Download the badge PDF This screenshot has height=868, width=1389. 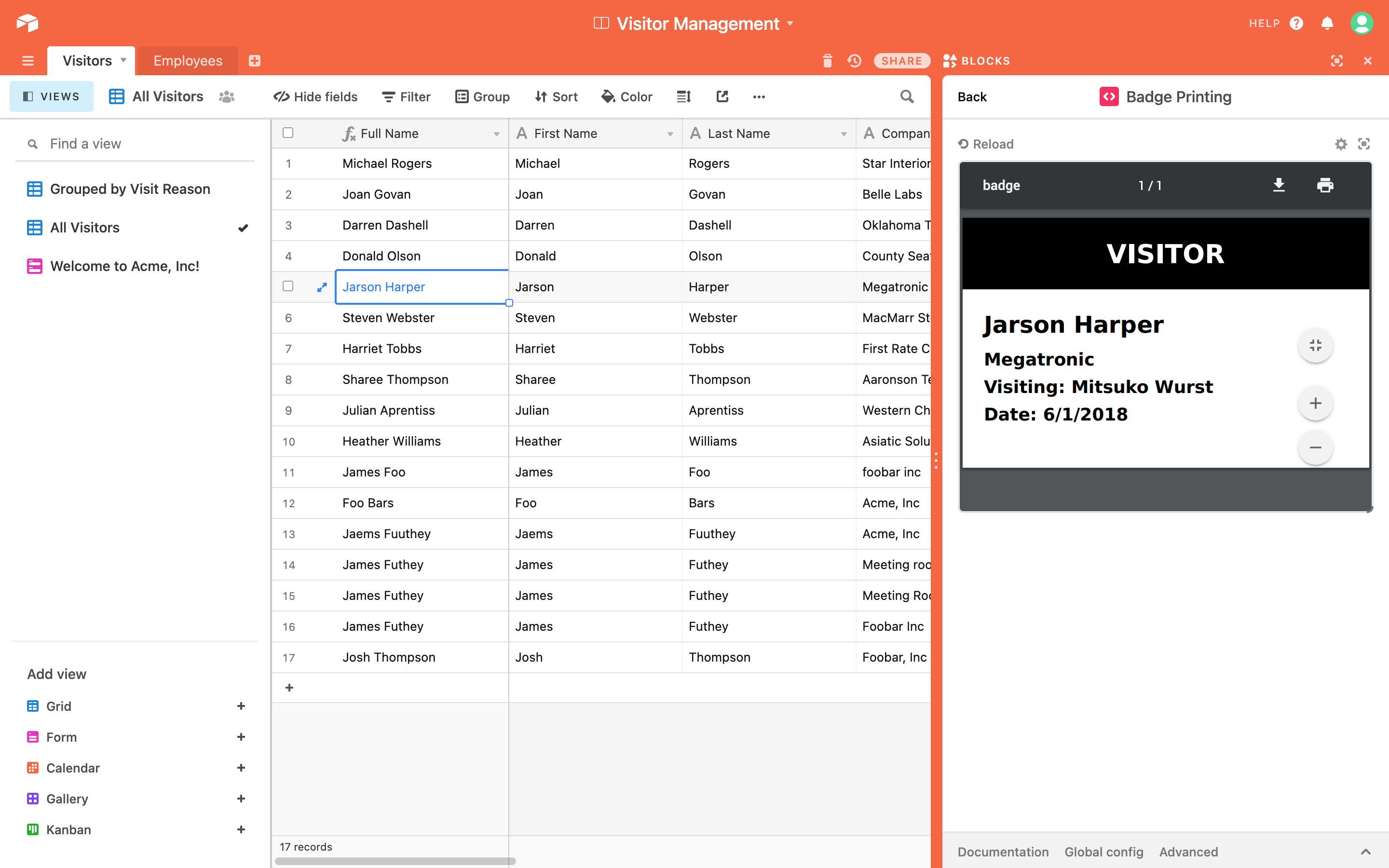[1278, 185]
